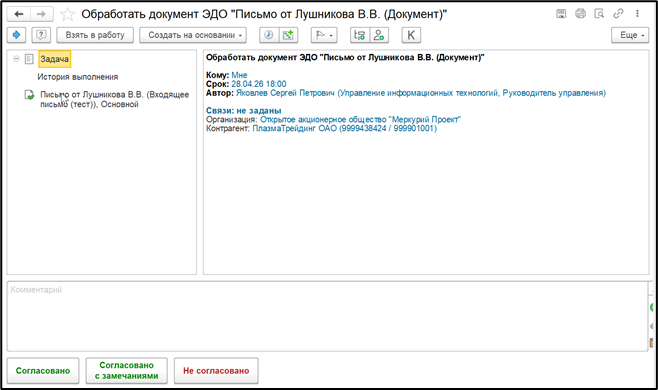Select Задача item in the tree
This screenshot has width=658, height=390.
pos(55,59)
